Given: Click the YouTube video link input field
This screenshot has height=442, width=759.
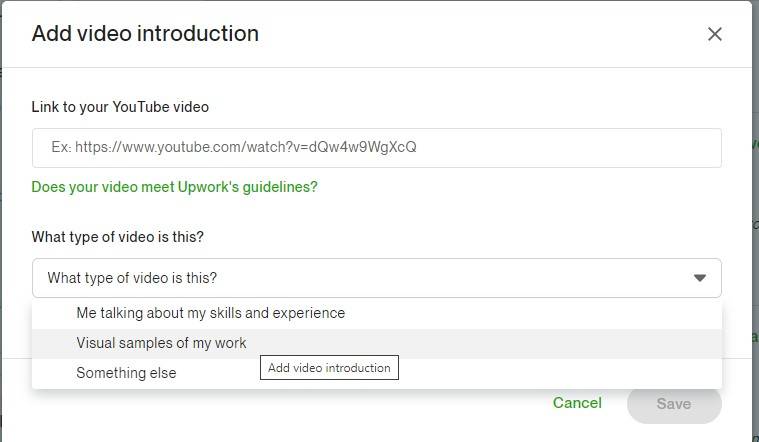Looking at the screenshot, I should point(377,148).
